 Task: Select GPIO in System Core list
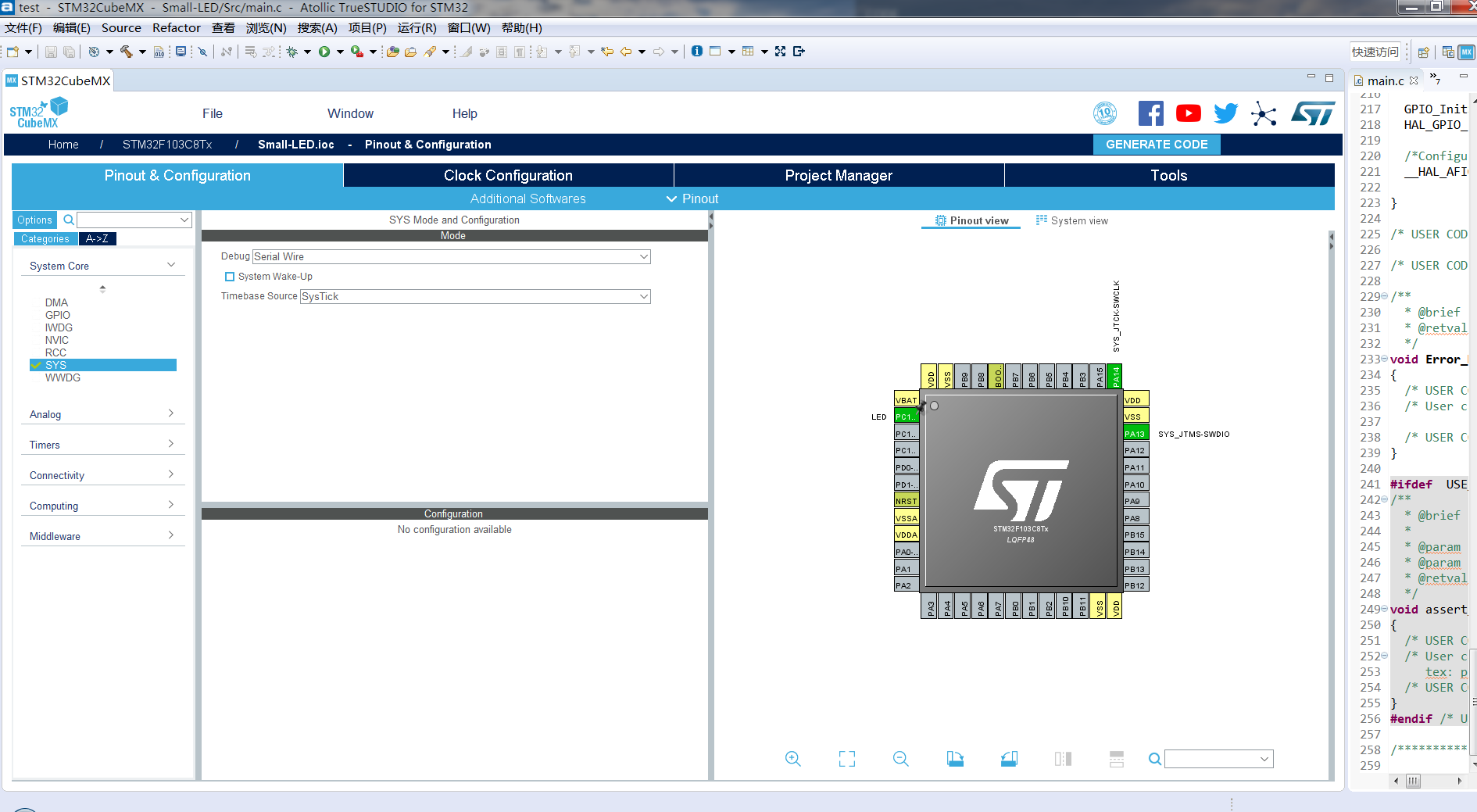(58, 315)
